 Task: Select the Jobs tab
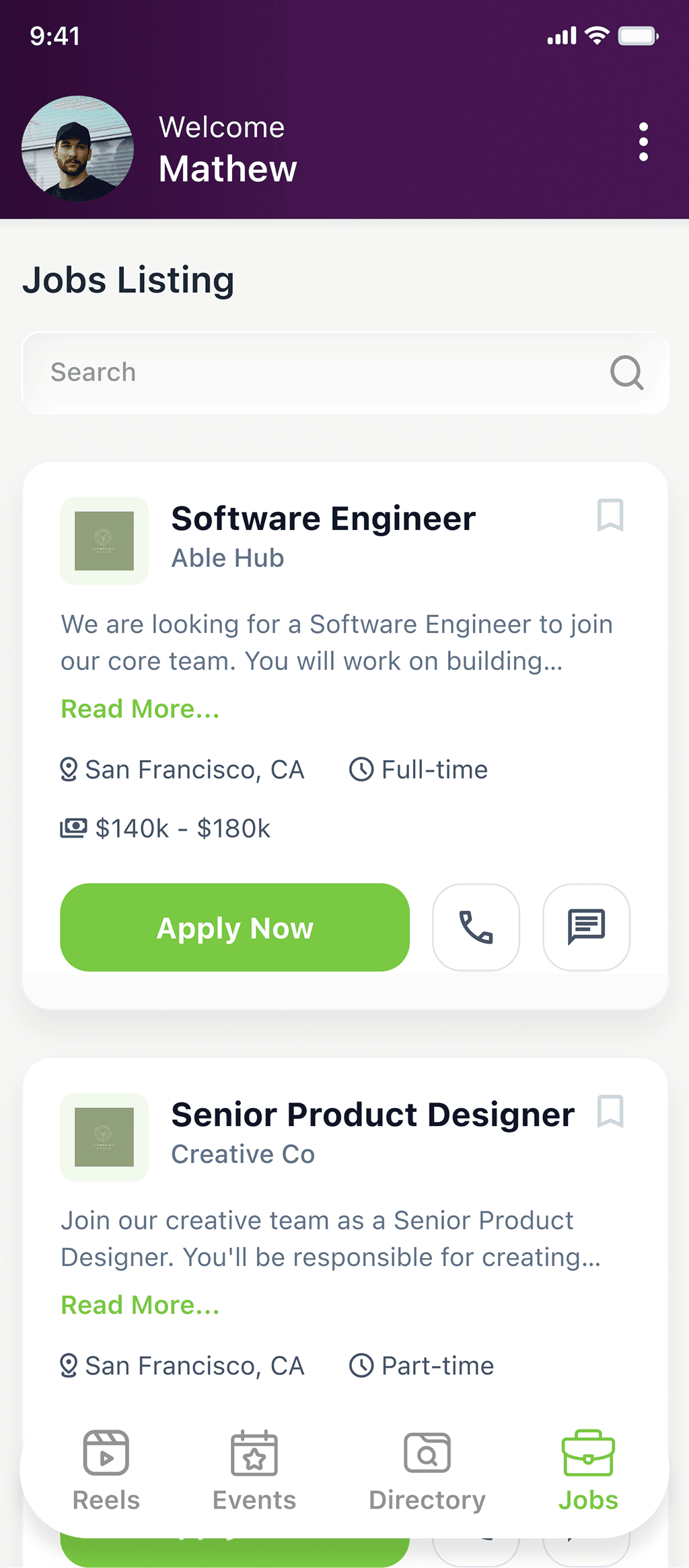tap(588, 1470)
